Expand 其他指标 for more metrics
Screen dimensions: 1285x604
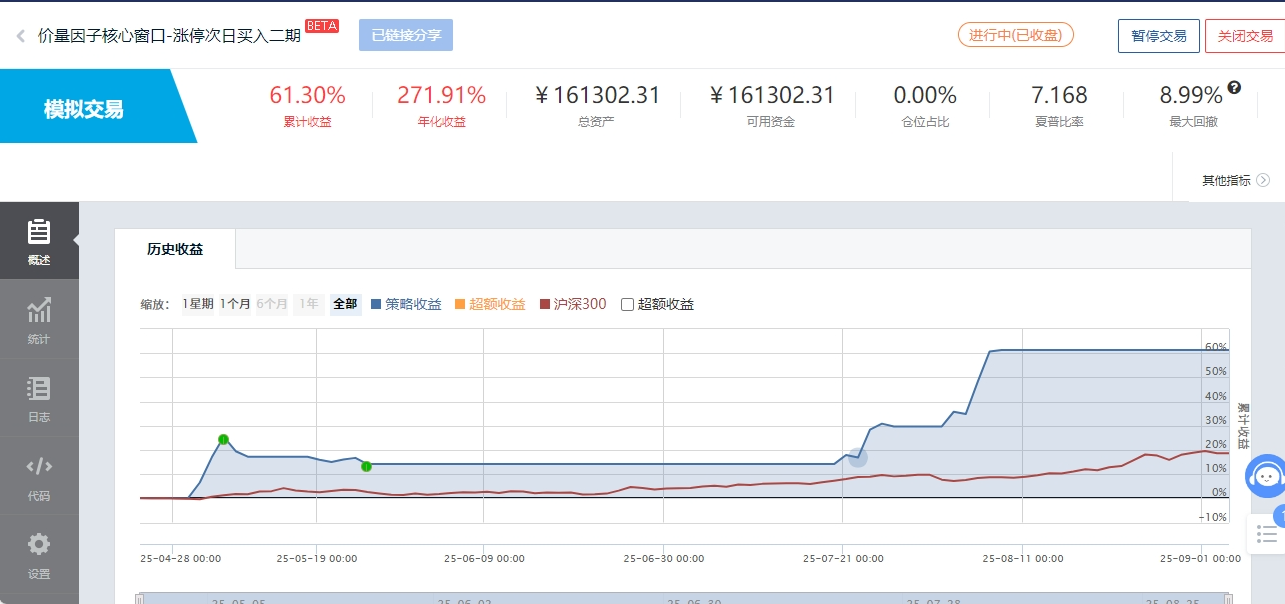[x=1235, y=181]
